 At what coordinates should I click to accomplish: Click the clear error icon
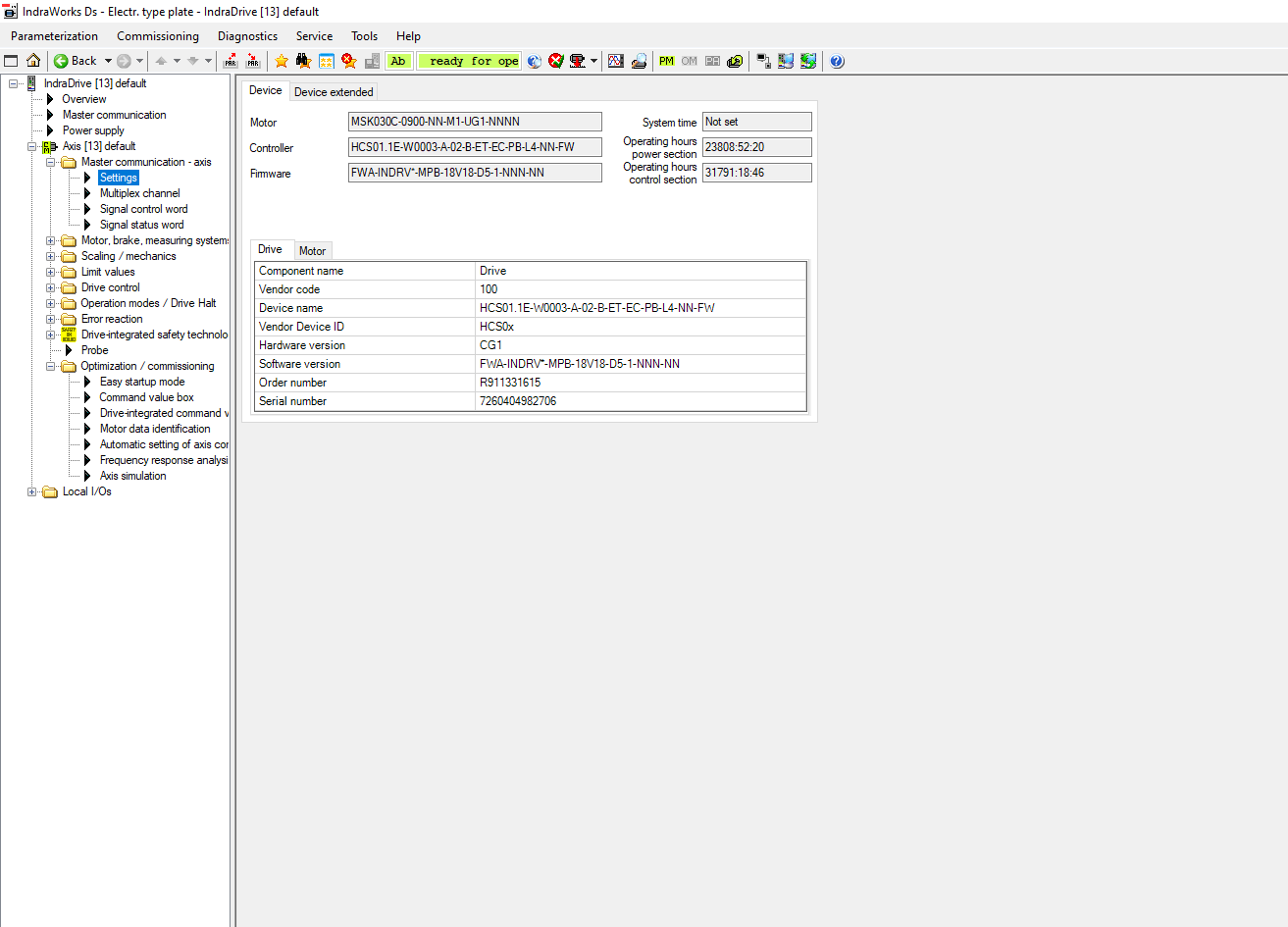(556, 61)
